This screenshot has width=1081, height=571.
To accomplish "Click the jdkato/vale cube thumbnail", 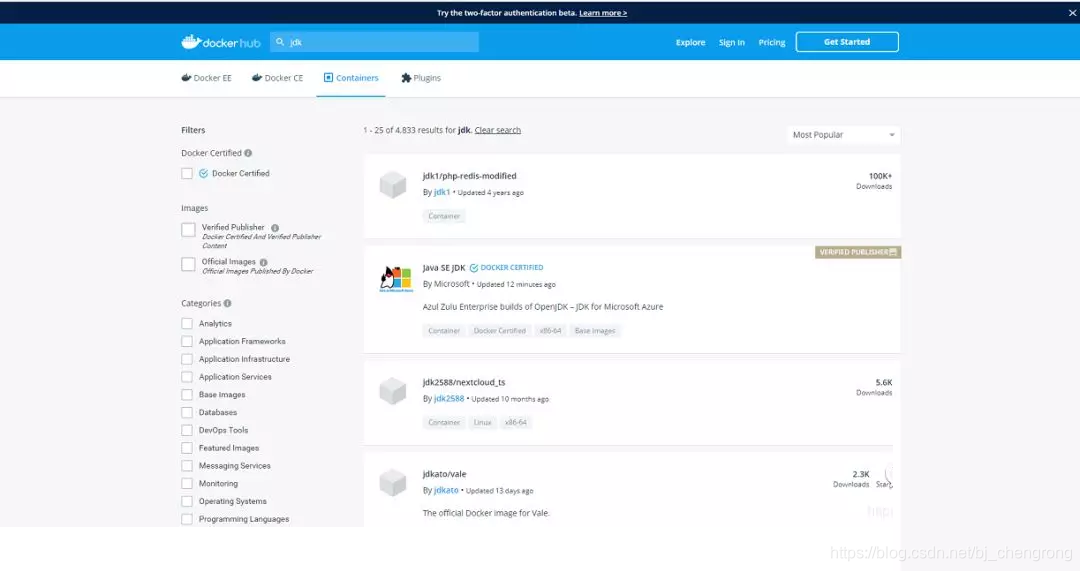I will pos(393,483).
